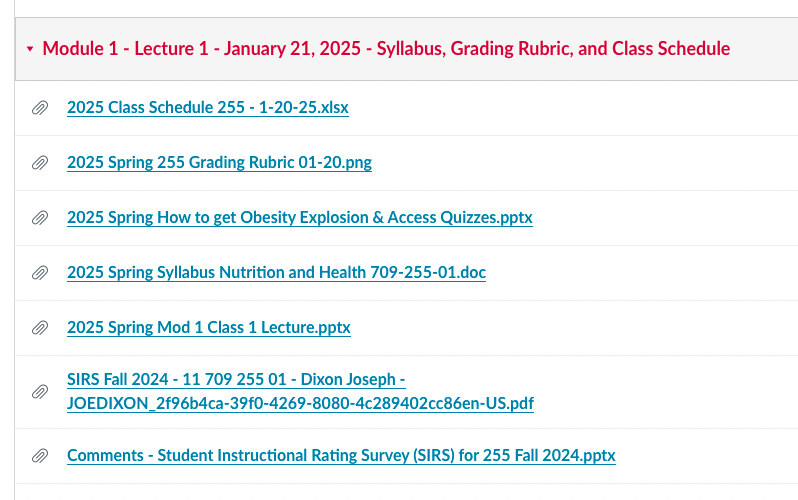Click the attachment icon next to SIRS Fall 2024 pdf
798x500 pixels.
click(40, 392)
